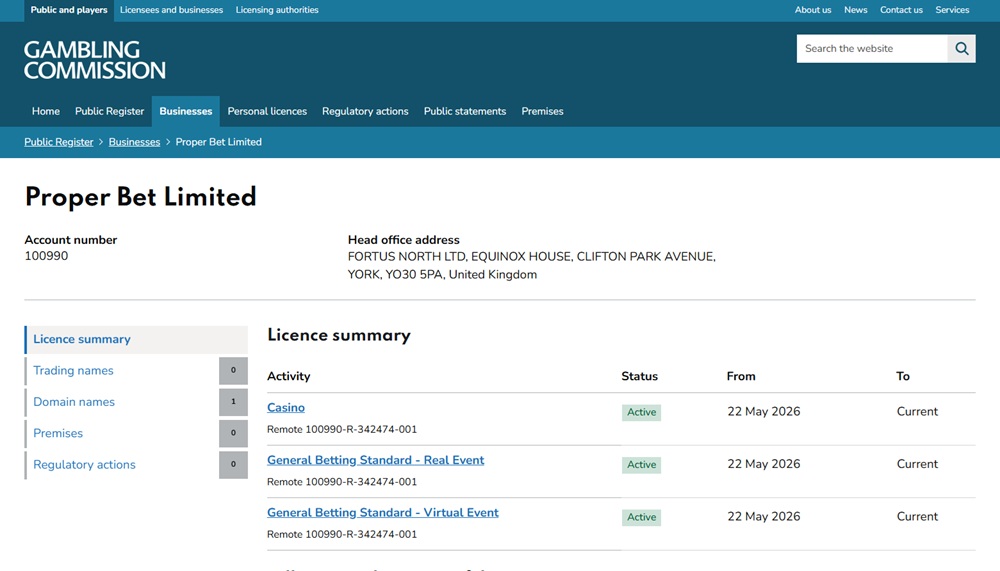
Task: Click the Regulatory actions count badge
Action: pos(233,464)
